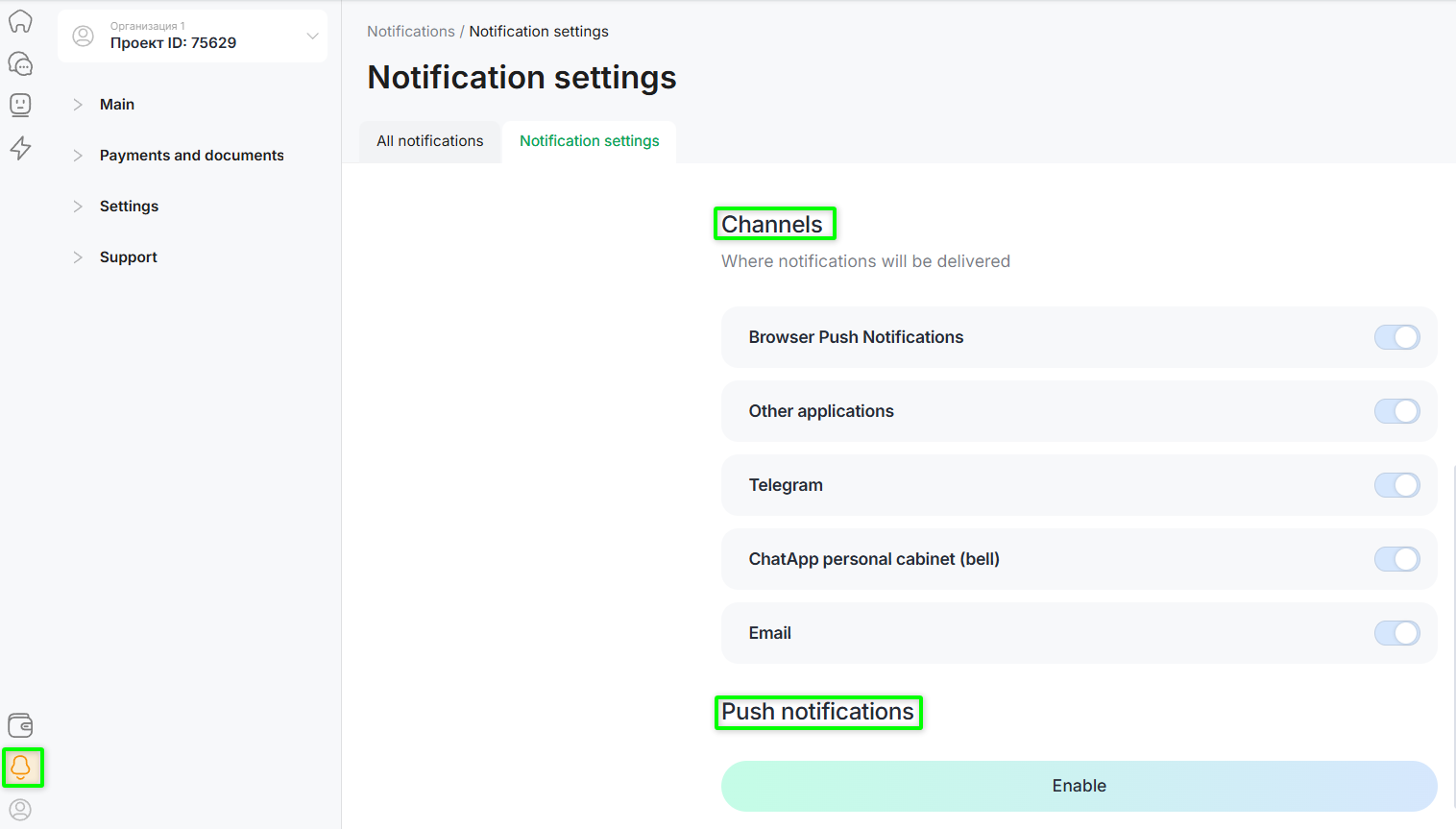Click the orange notifications bell icon

point(21,767)
